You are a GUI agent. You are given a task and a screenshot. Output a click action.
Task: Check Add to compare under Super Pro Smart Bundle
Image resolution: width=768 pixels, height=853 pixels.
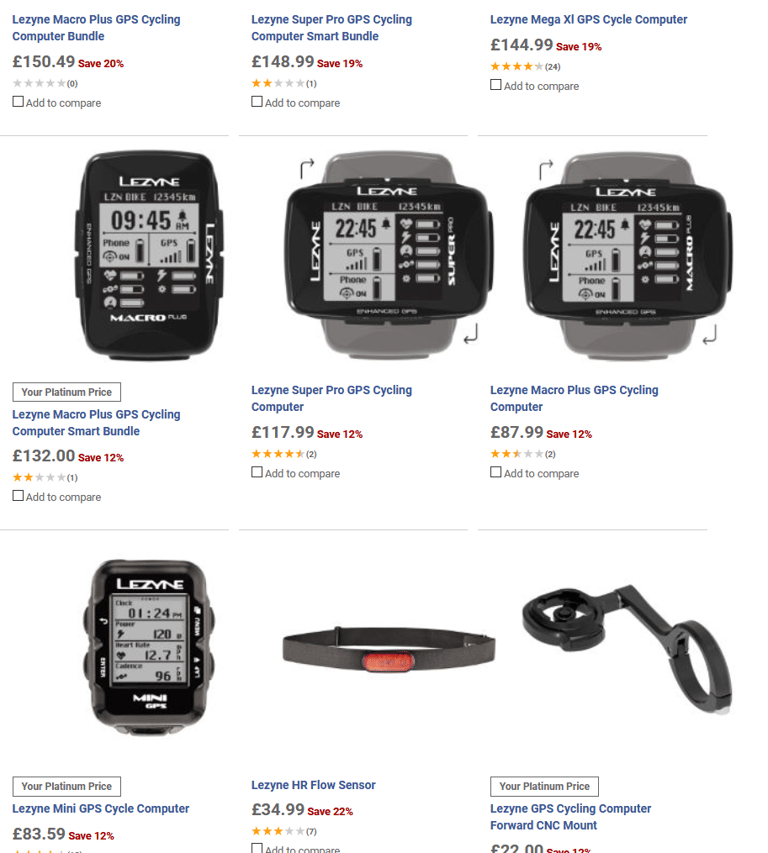point(257,102)
